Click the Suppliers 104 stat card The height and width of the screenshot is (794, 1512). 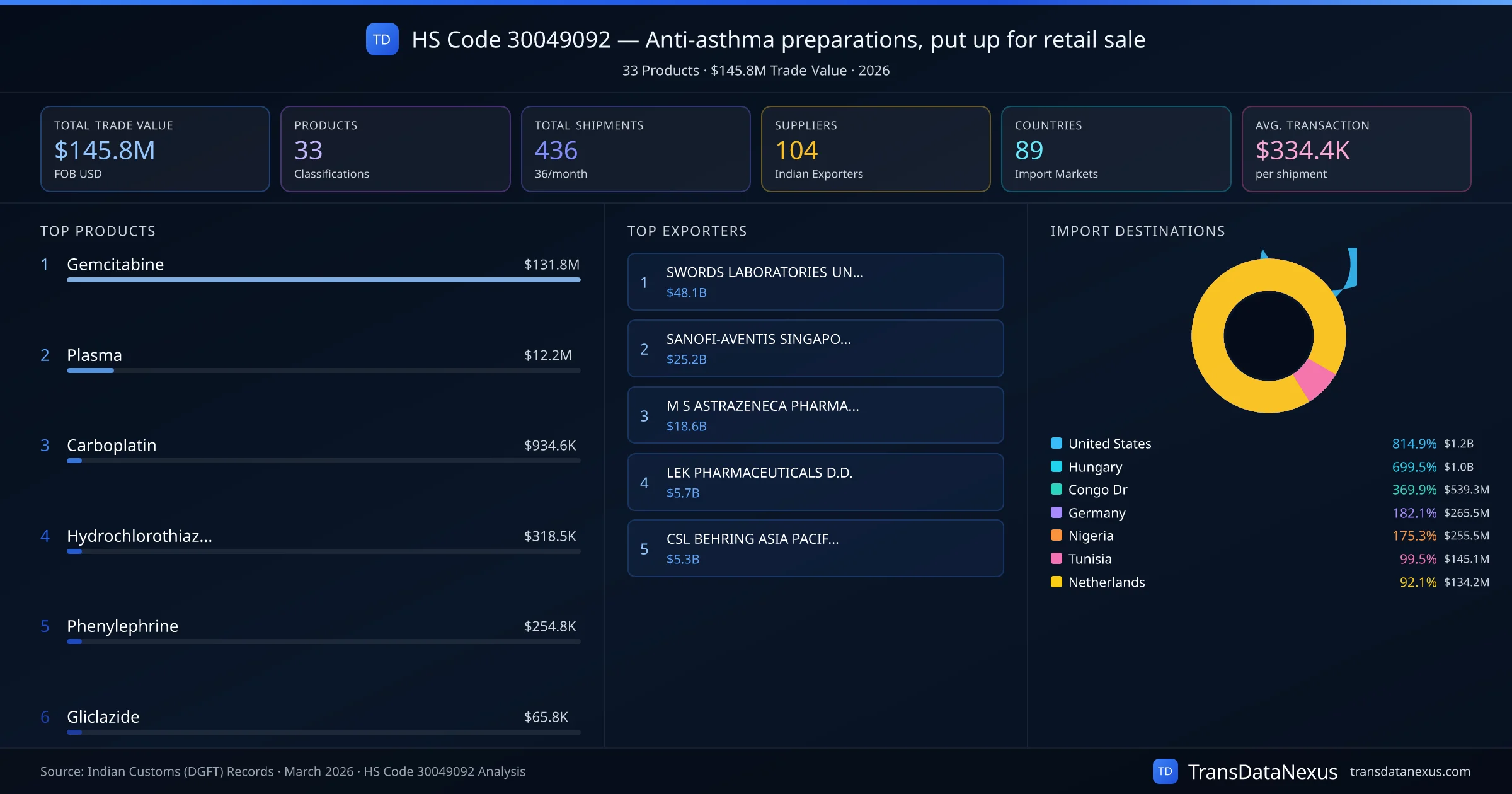point(875,149)
